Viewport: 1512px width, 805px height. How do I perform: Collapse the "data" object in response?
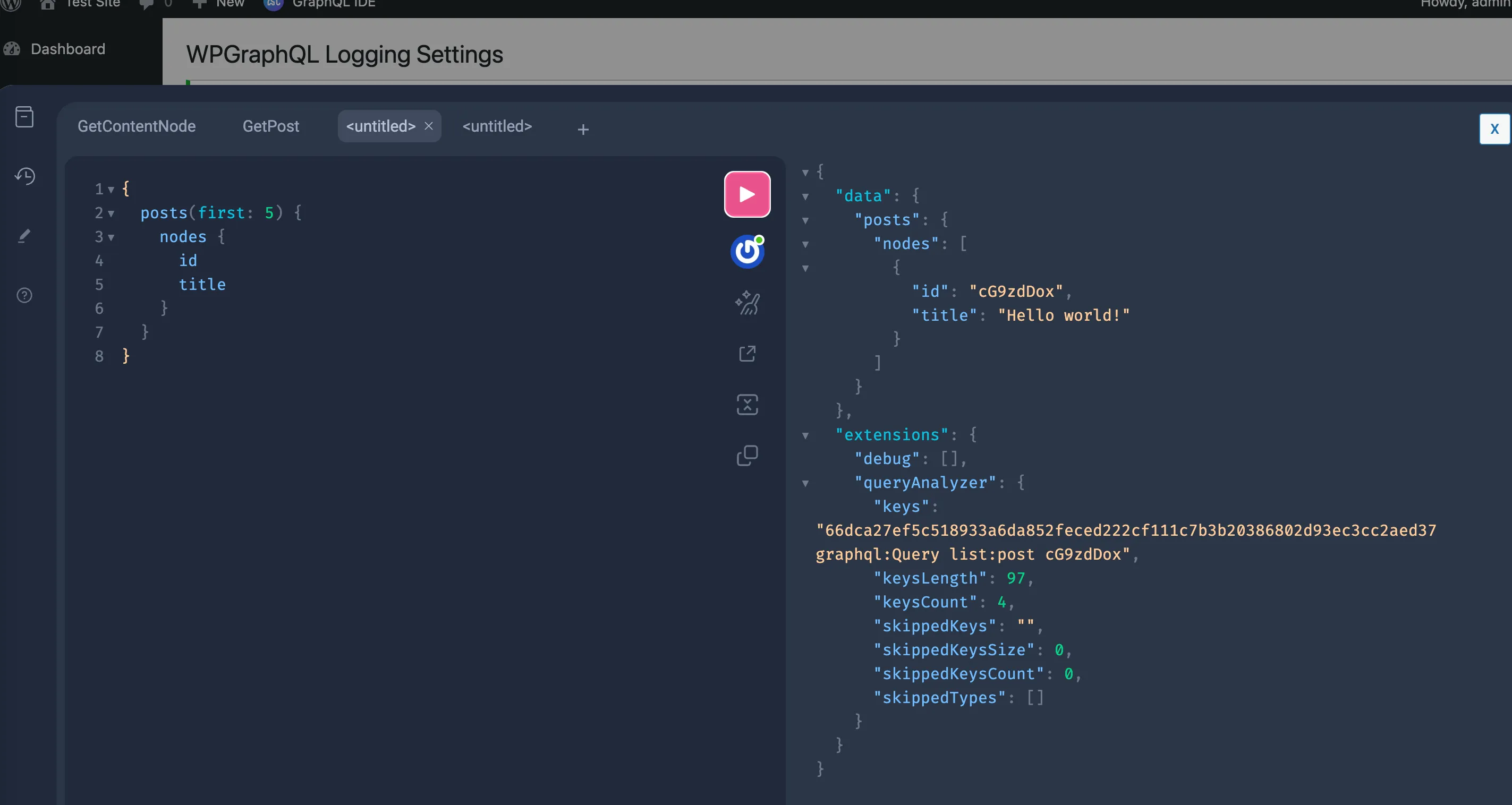coord(805,196)
